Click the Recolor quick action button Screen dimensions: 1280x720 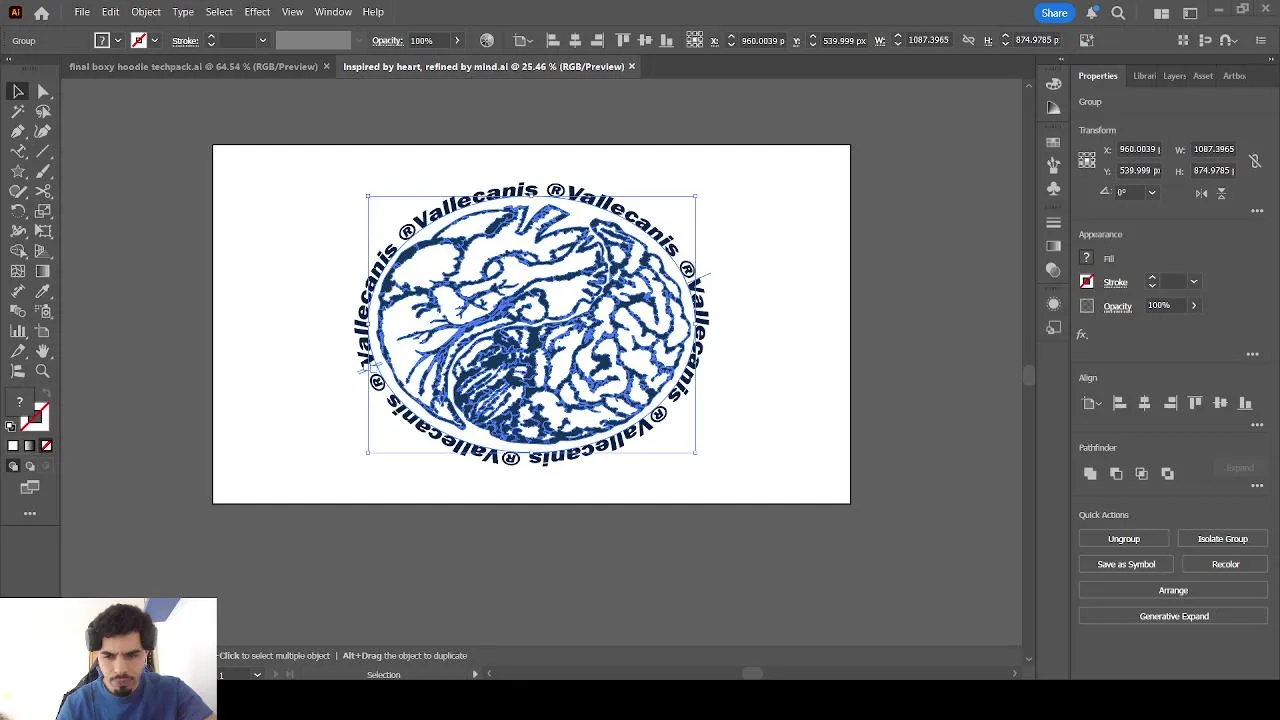[1225, 565]
